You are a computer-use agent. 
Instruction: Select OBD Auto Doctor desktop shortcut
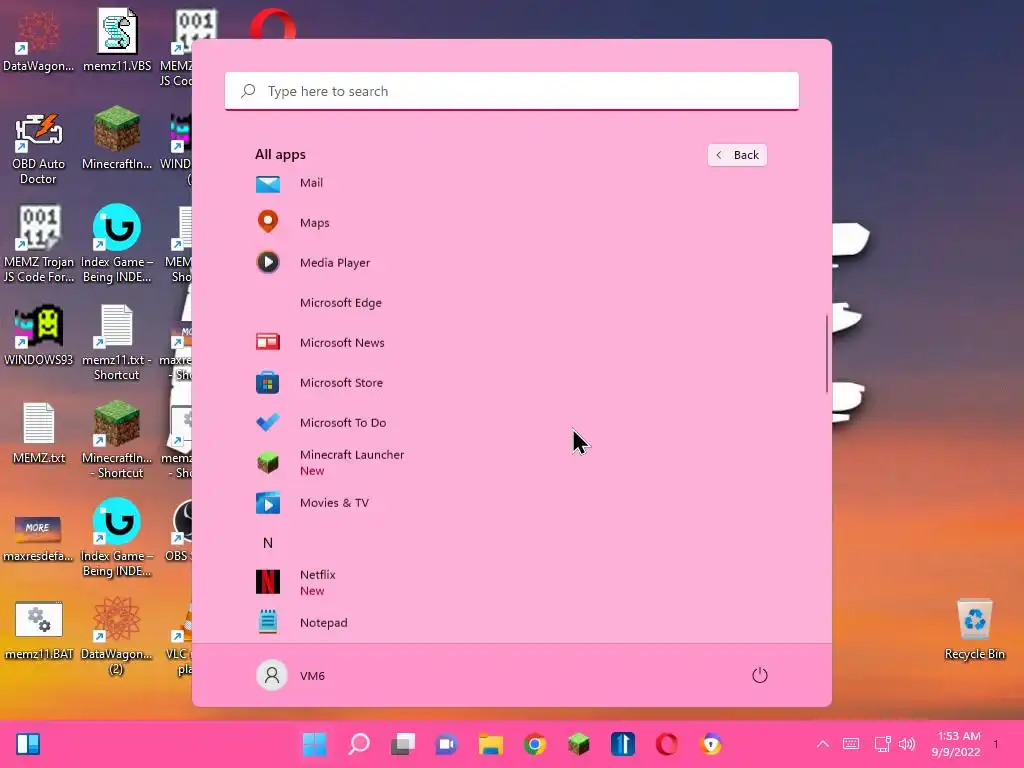click(x=39, y=148)
